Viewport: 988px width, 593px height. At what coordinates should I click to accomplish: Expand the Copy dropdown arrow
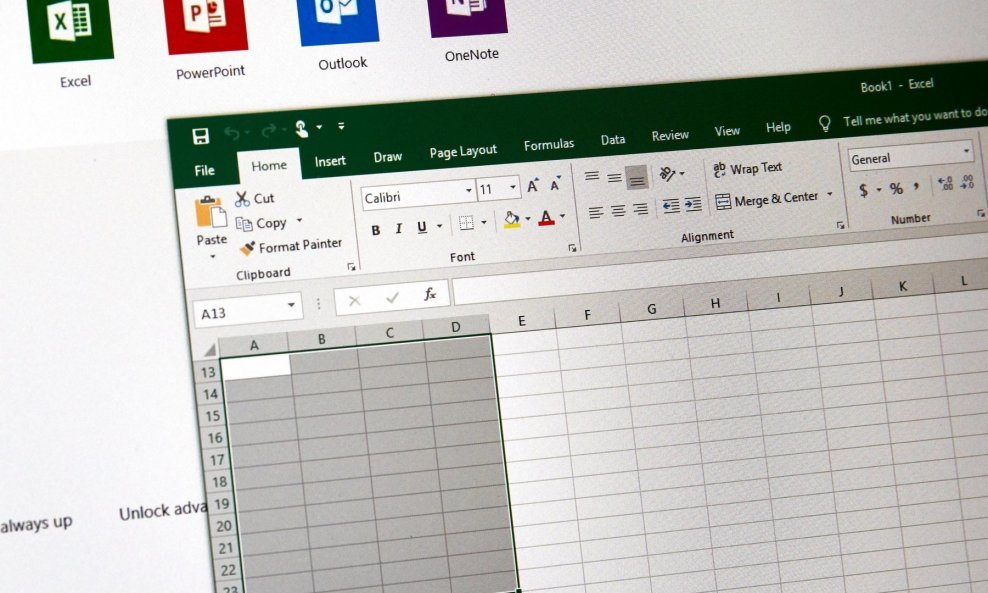point(299,221)
